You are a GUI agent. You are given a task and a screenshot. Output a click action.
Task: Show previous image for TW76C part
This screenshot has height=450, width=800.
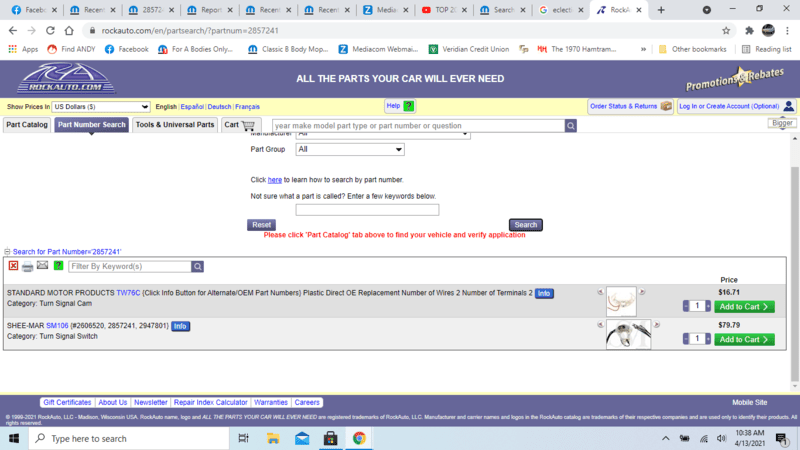(x=601, y=292)
